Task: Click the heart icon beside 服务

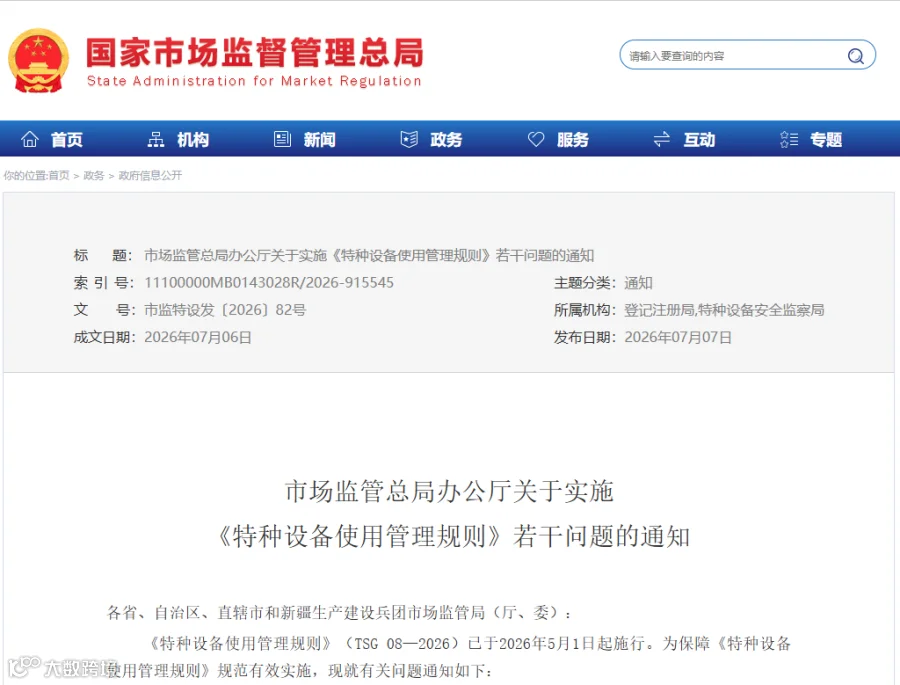Action: 536,139
